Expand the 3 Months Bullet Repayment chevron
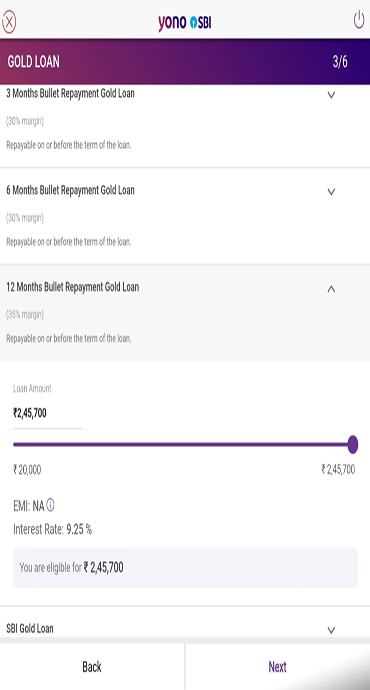This screenshot has width=370, height=690. pos(331,95)
